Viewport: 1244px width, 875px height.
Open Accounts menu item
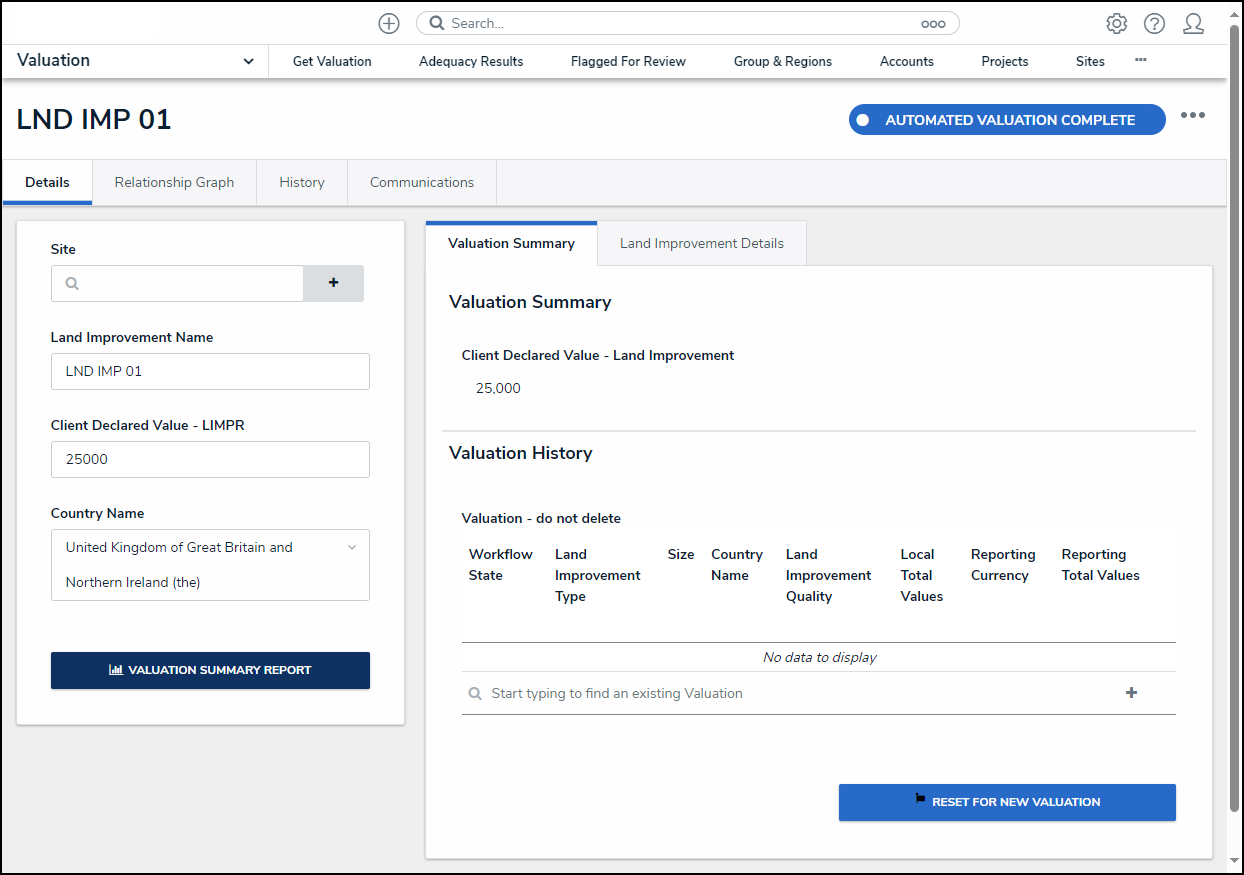coord(907,61)
